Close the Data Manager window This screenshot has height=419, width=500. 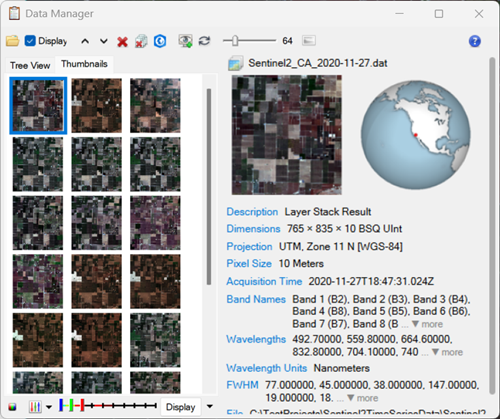click(x=479, y=14)
